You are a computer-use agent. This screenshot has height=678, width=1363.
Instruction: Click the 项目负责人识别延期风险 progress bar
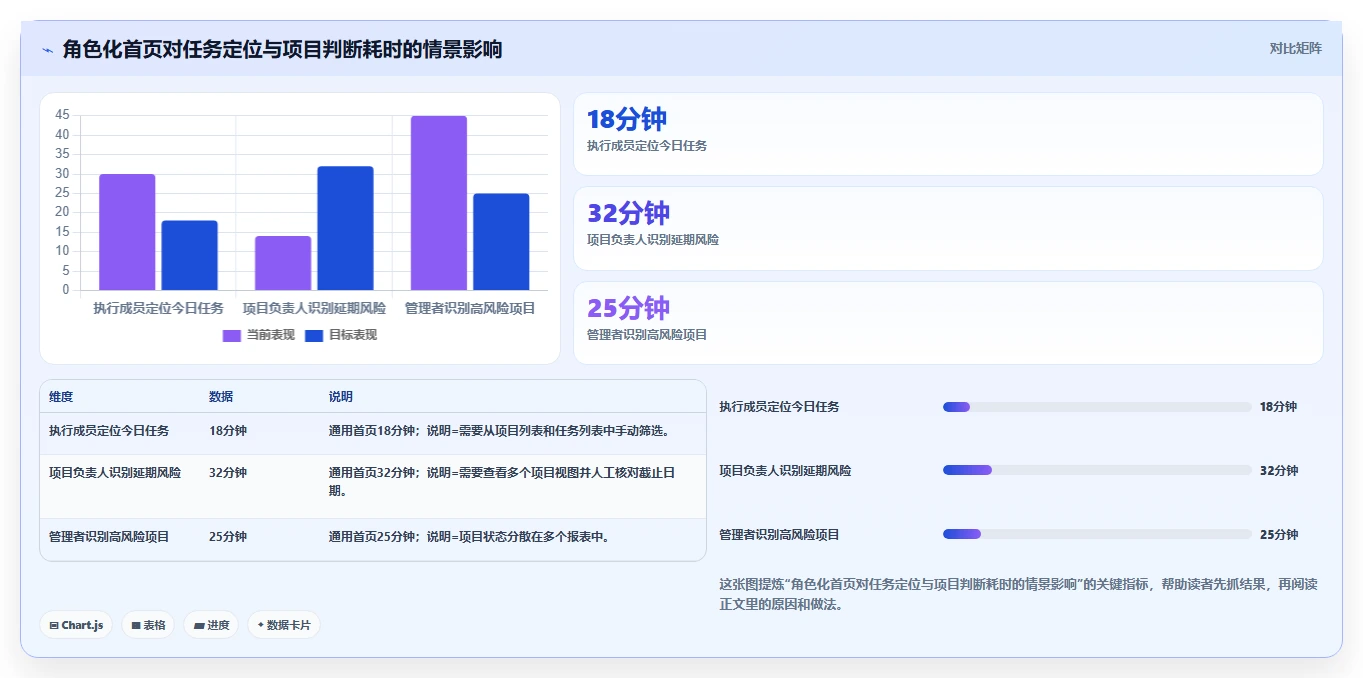1097,470
